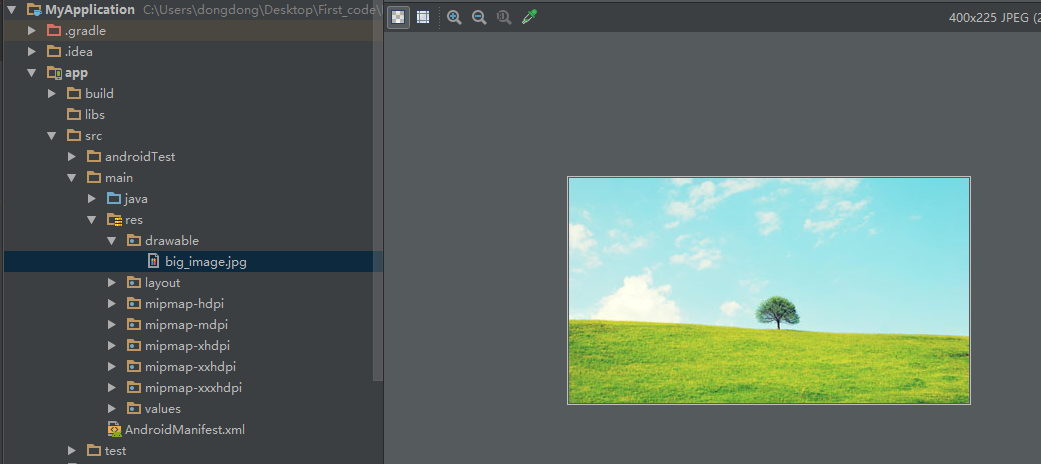Click the java source folder icon
This screenshot has height=464, width=1041.
coord(114,199)
